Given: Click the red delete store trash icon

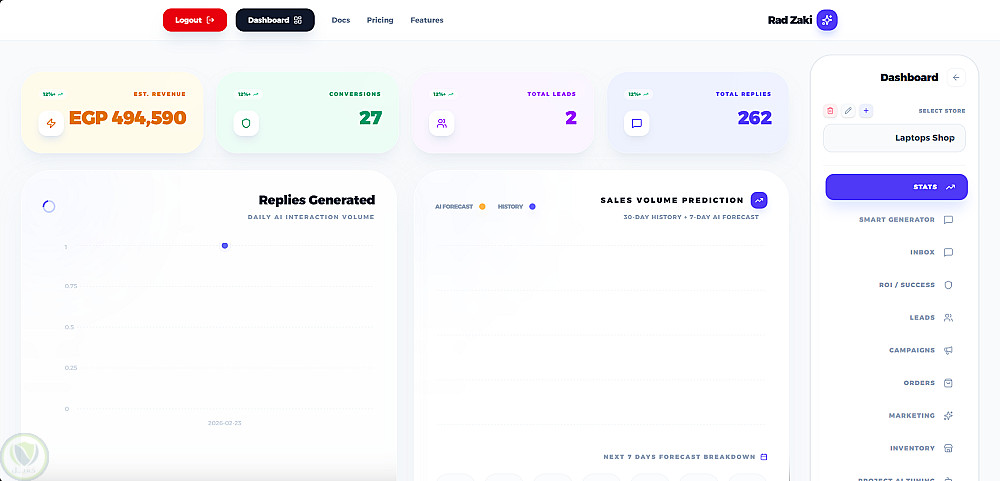Looking at the screenshot, I should pos(830,110).
